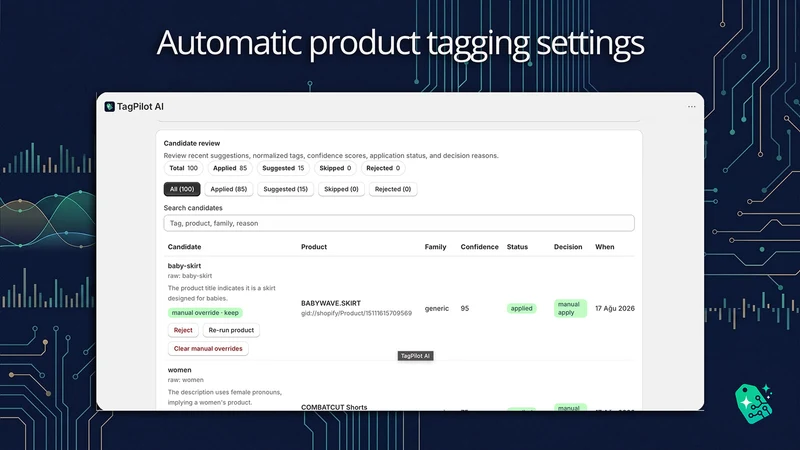Image resolution: width=800 pixels, height=450 pixels.
Task: Click the 'raw: baby-skirt' text
Action: tap(190, 276)
